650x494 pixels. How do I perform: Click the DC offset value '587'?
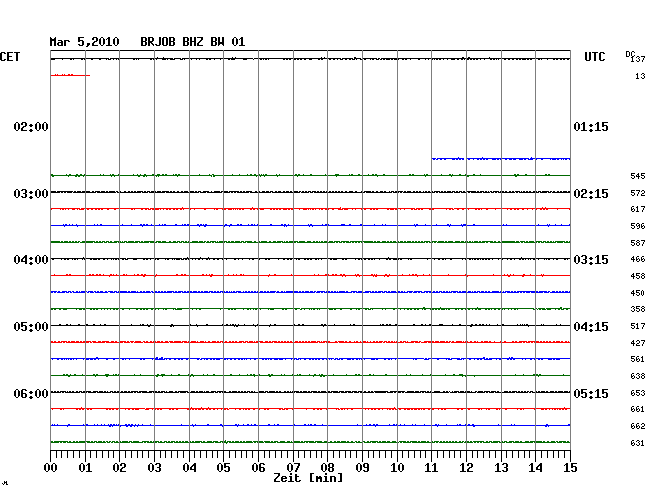[638, 243]
